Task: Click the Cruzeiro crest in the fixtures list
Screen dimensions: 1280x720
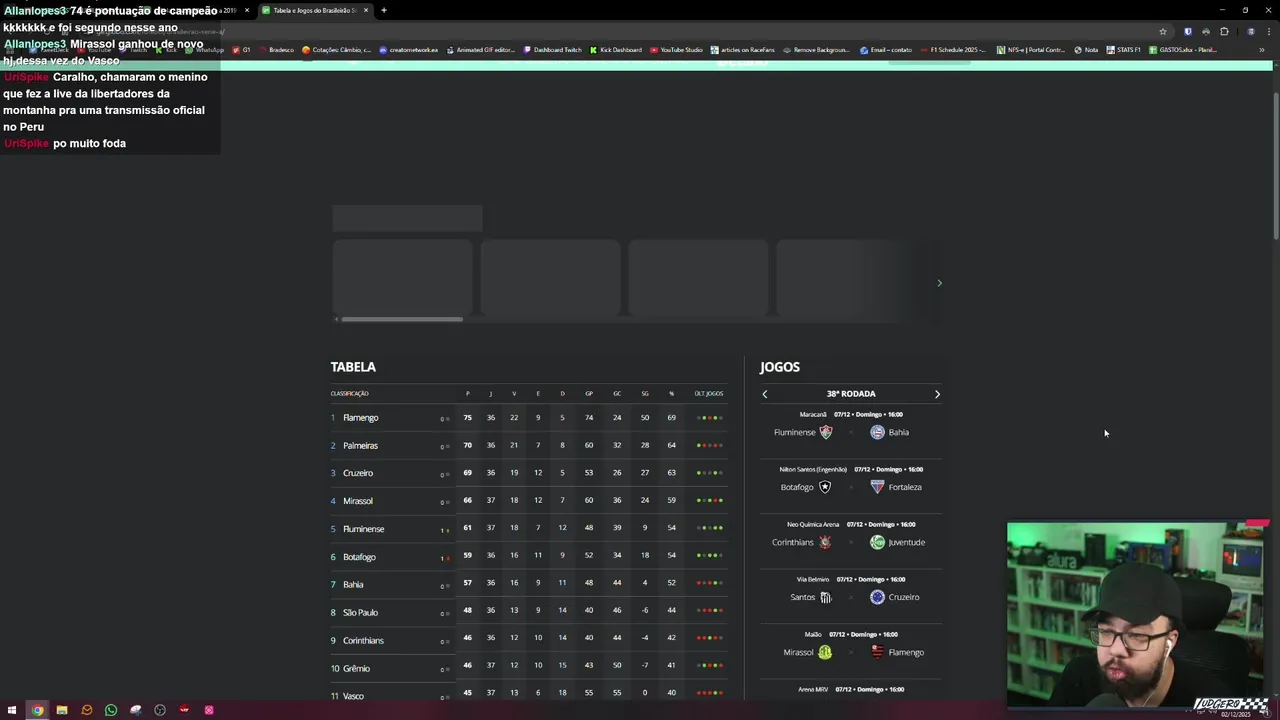Action: coord(877,597)
